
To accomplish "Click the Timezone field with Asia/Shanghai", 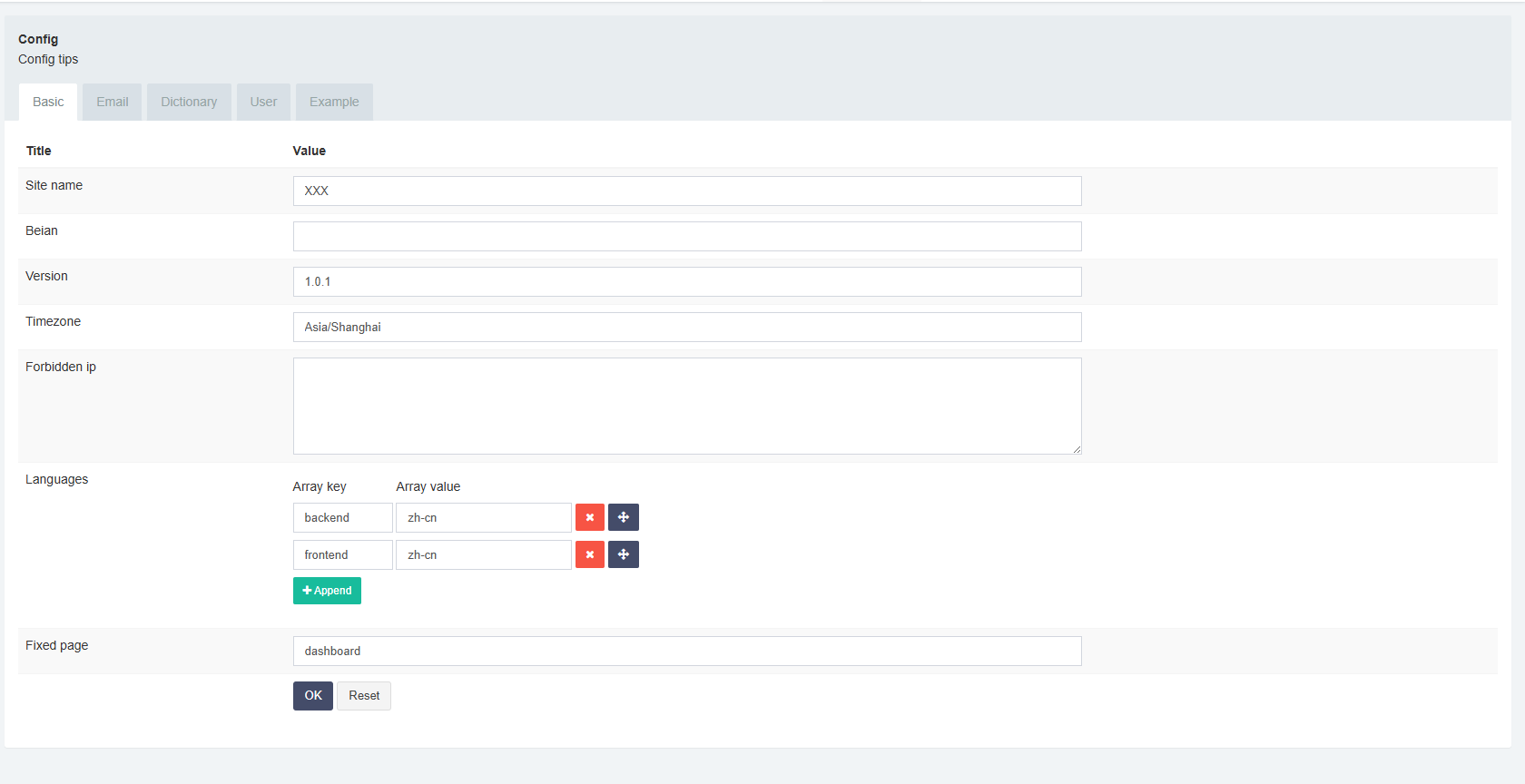I will pos(687,327).
